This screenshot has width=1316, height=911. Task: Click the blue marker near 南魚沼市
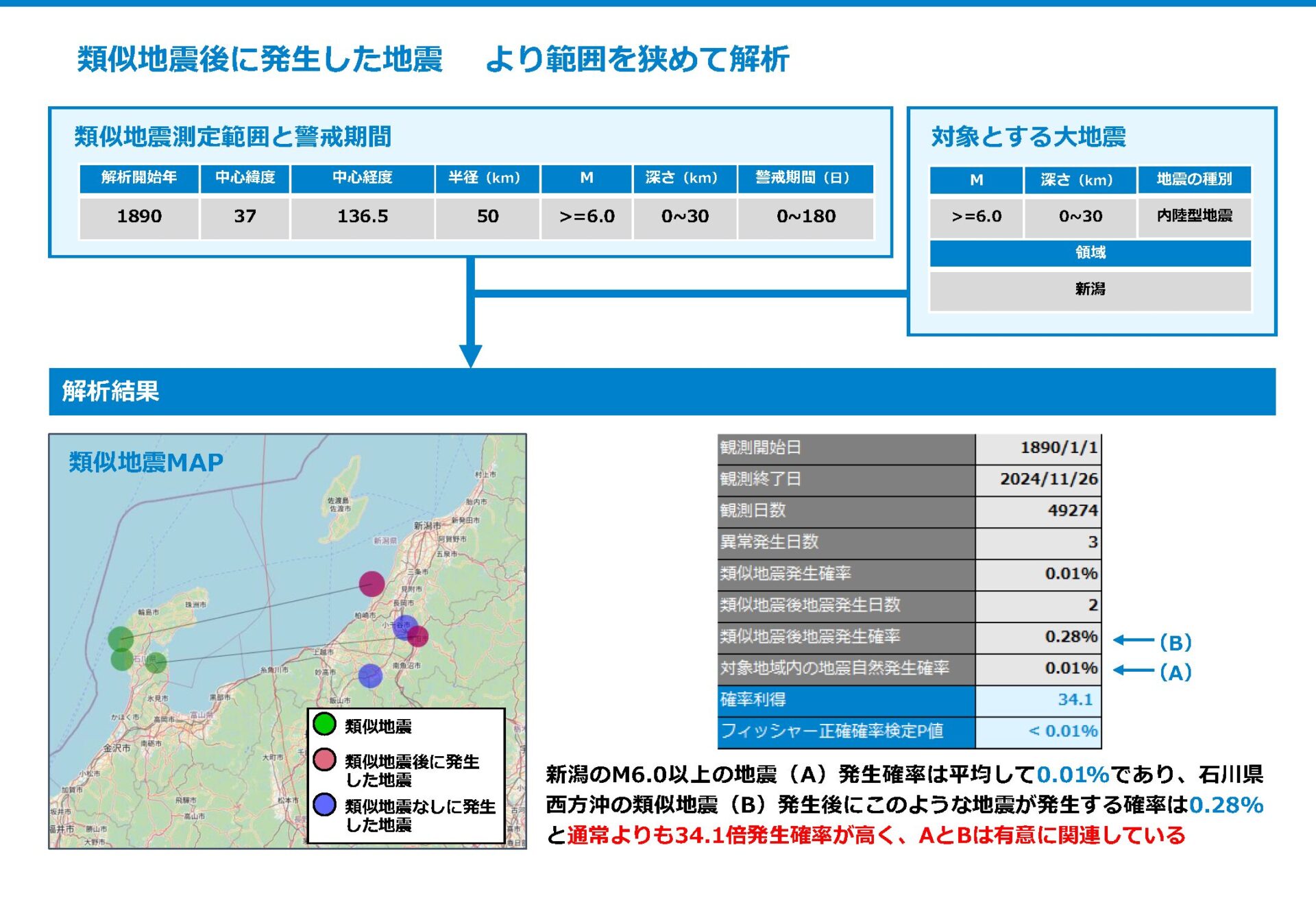370,676
